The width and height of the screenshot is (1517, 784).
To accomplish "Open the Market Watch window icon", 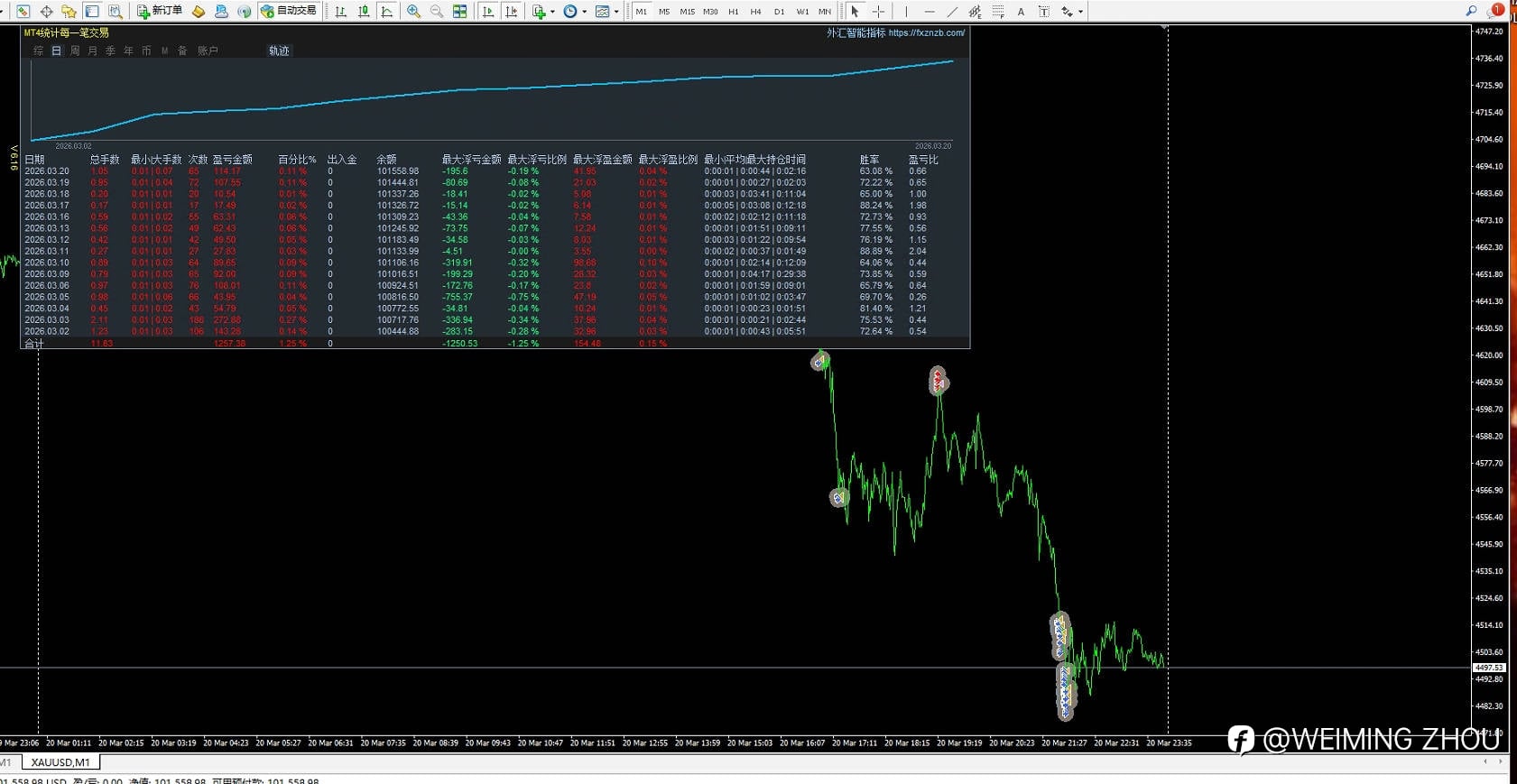I will [23, 11].
